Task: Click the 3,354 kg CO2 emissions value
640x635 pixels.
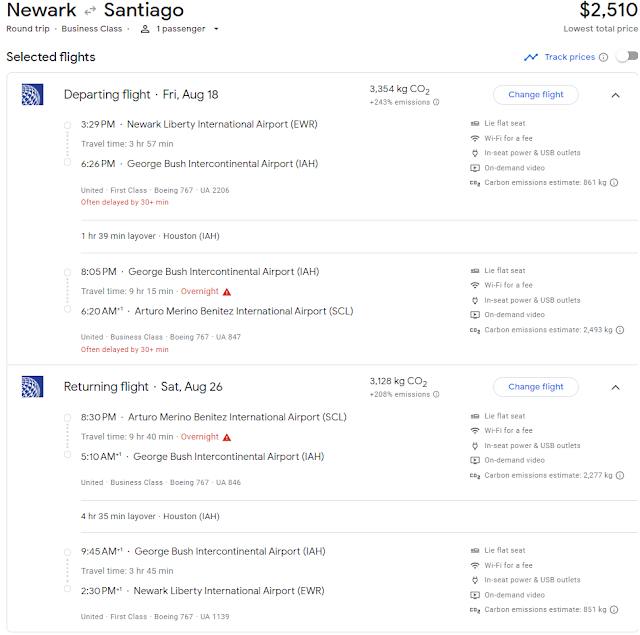Action: tap(399, 89)
